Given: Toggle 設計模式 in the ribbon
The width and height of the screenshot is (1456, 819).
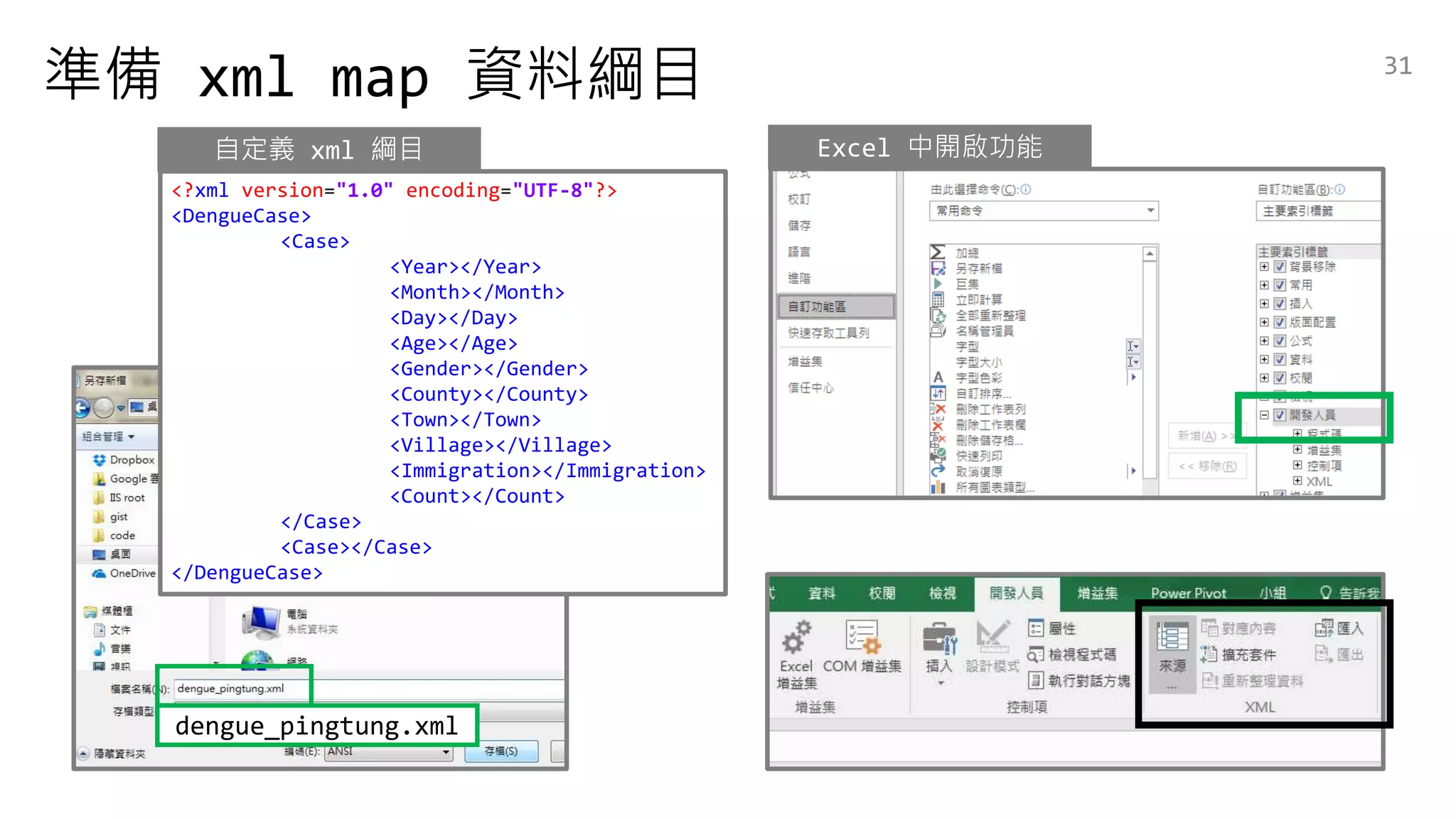Looking at the screenshot, I should tap(992, 646).
